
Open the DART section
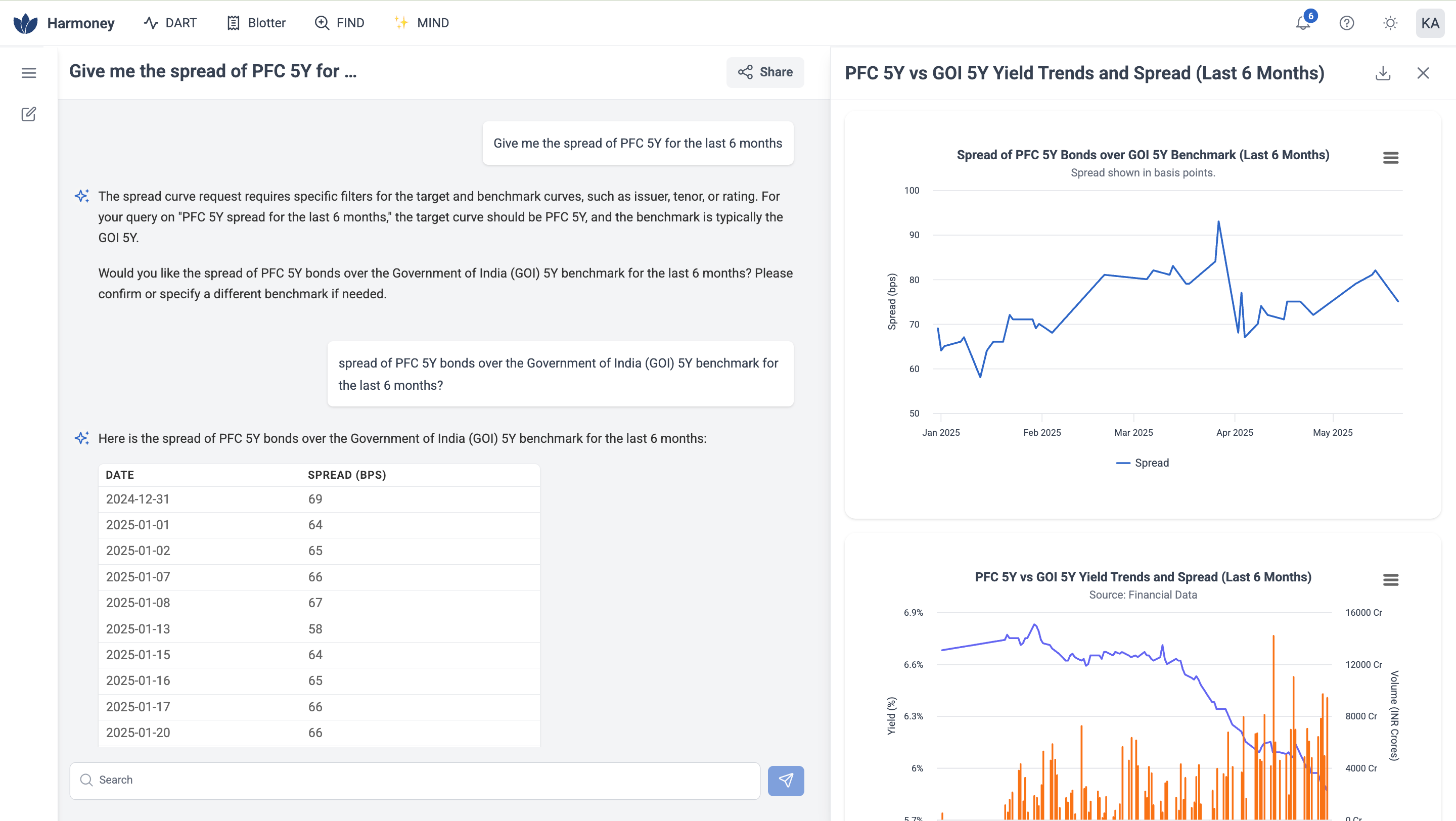[170, 23]
